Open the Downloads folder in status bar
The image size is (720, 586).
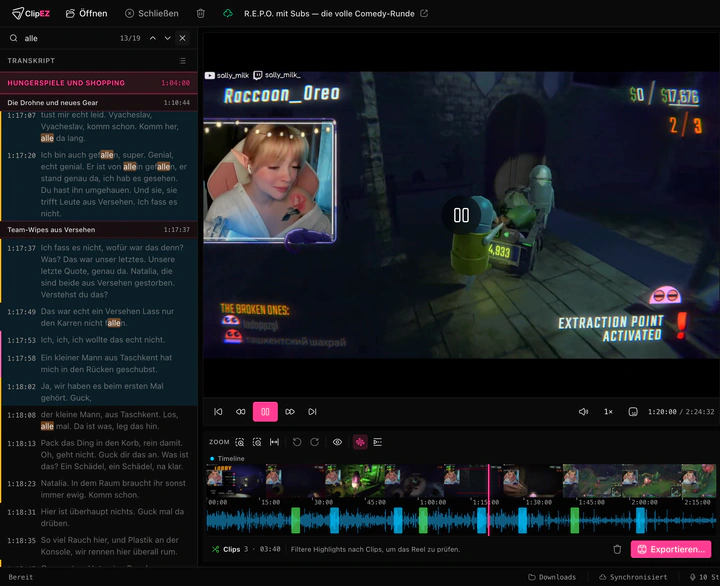(552, 577)
